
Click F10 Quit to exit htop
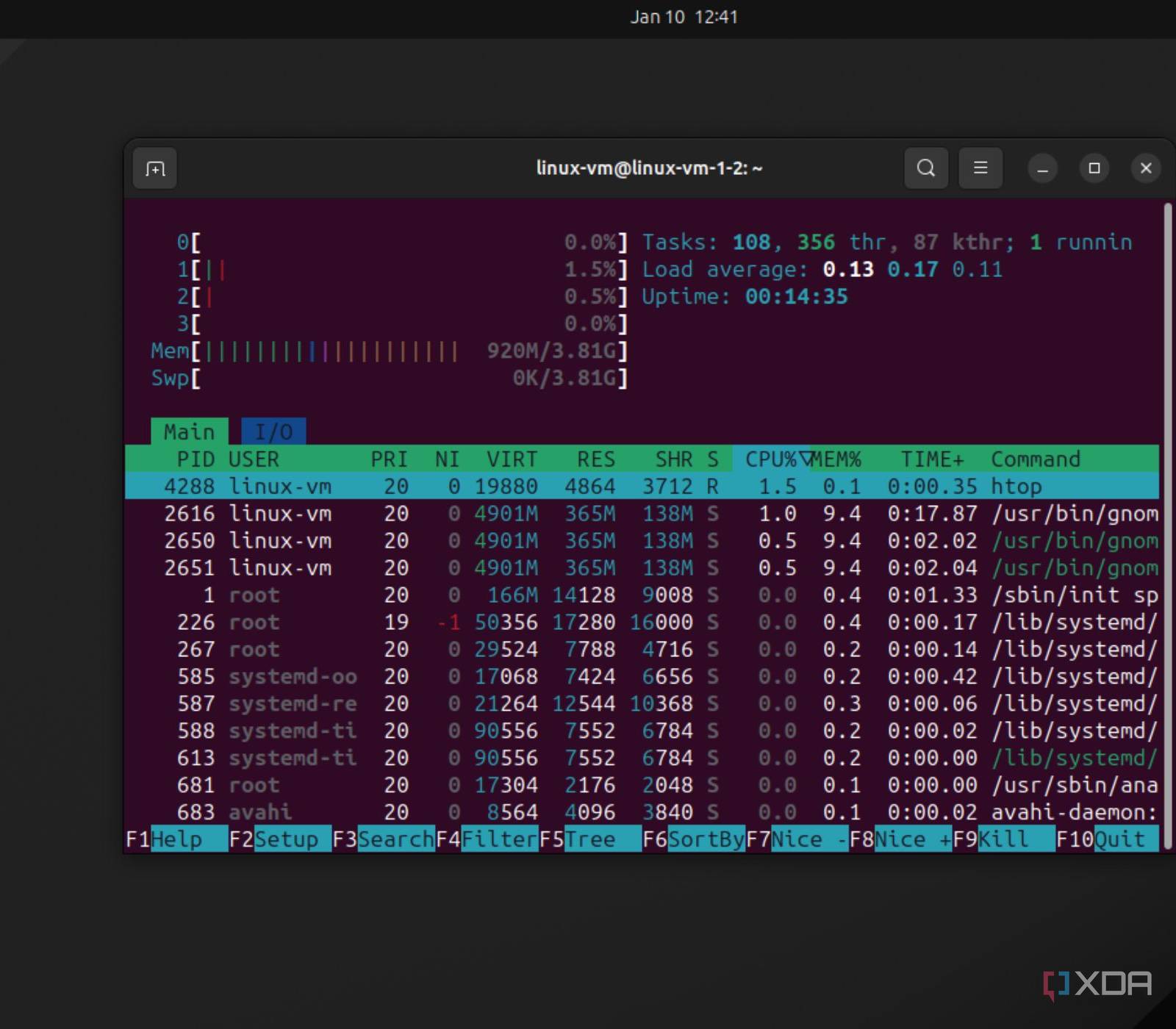pyautogui.click(x=1108, y=839)
